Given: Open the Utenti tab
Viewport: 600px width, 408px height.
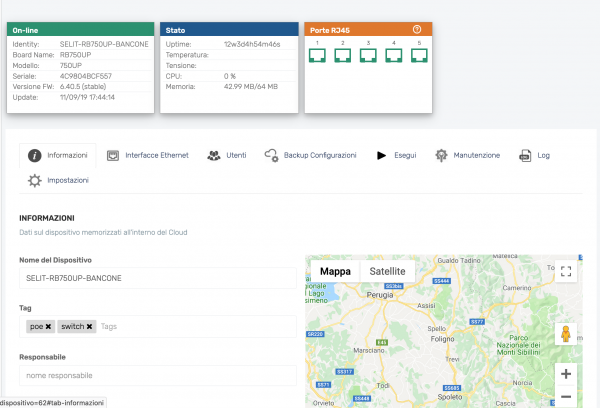Looking at the screenshot, I should [227, 155].
